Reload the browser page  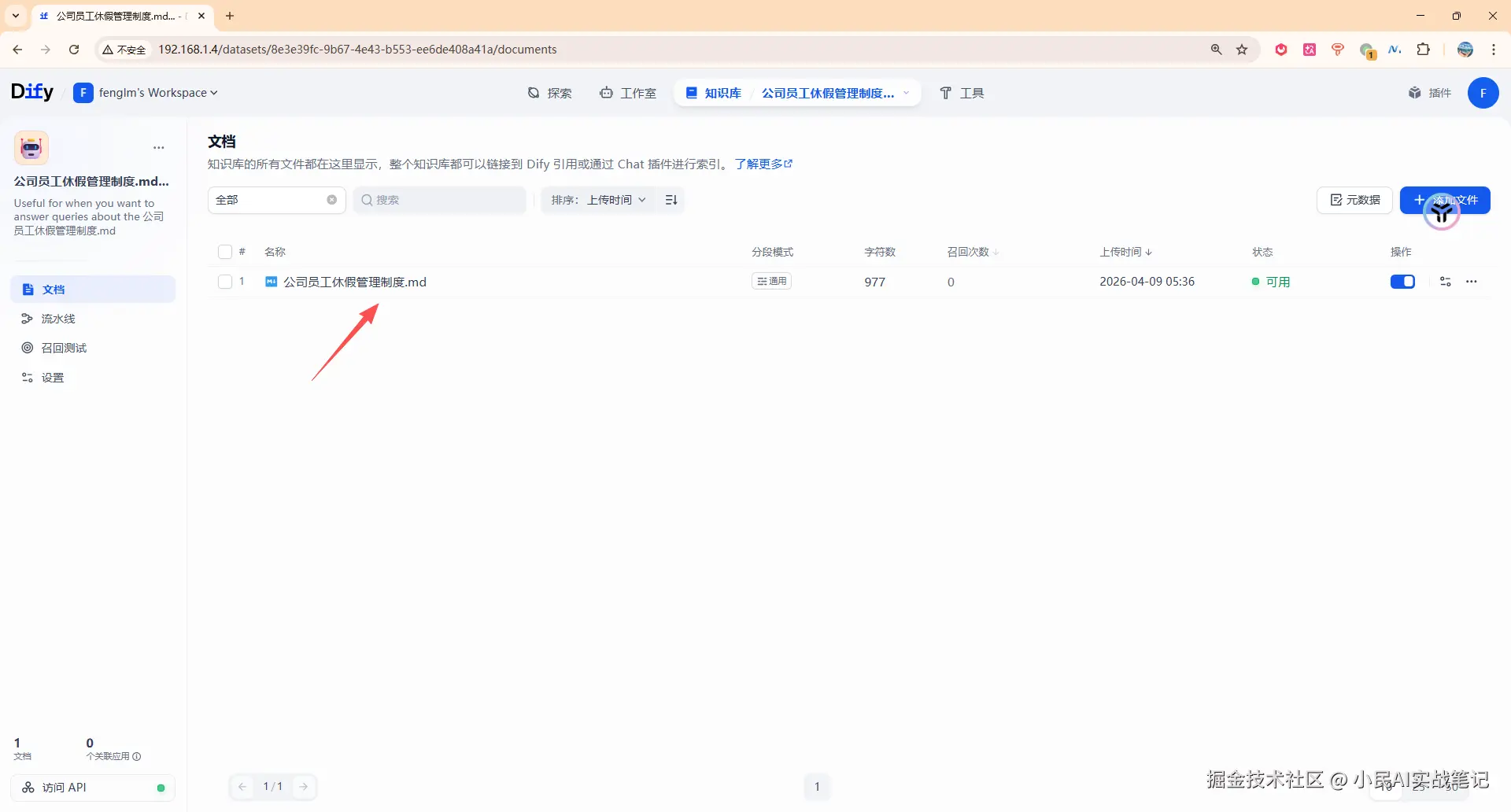[x=74, y=50]
